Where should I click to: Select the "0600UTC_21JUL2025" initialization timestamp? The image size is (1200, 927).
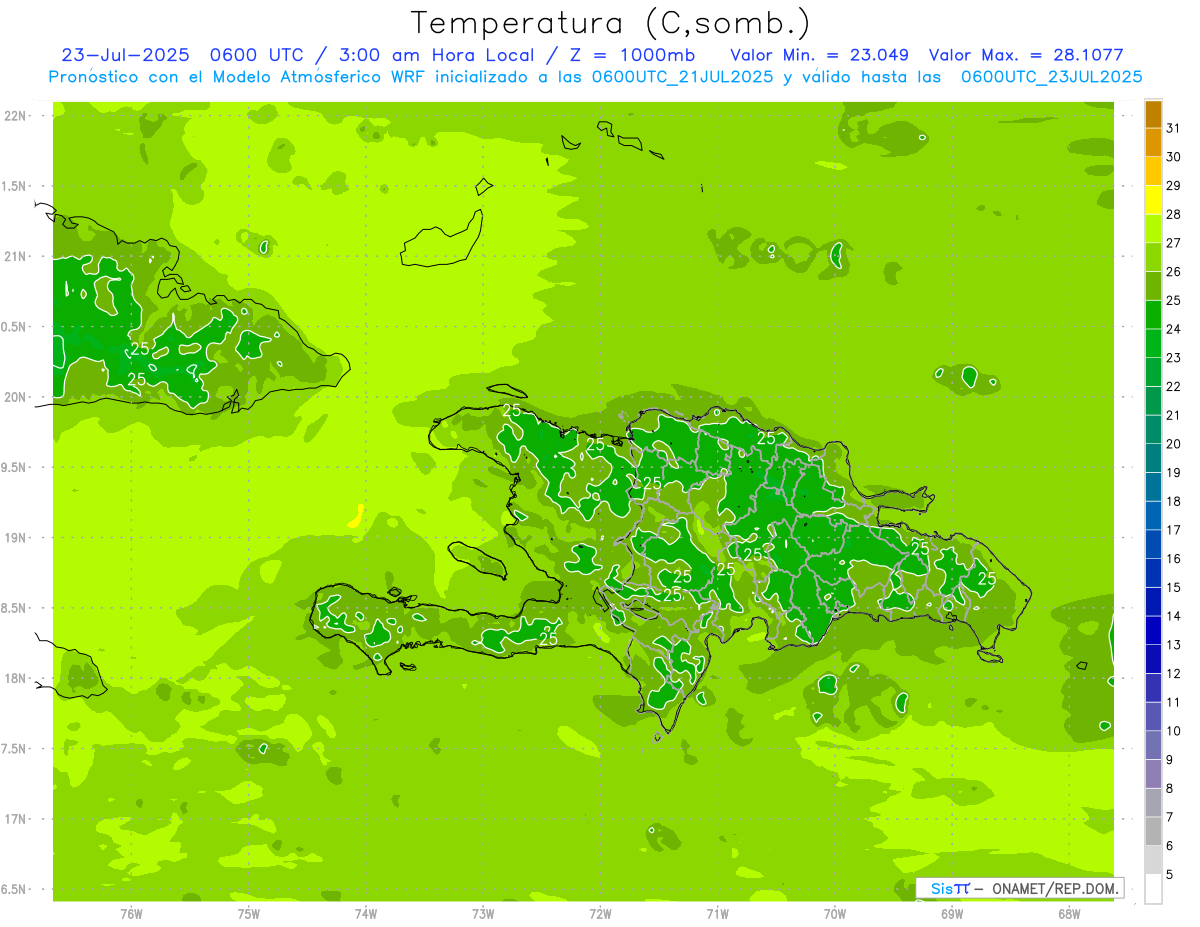pyautogui.click(x=682, y=76)
